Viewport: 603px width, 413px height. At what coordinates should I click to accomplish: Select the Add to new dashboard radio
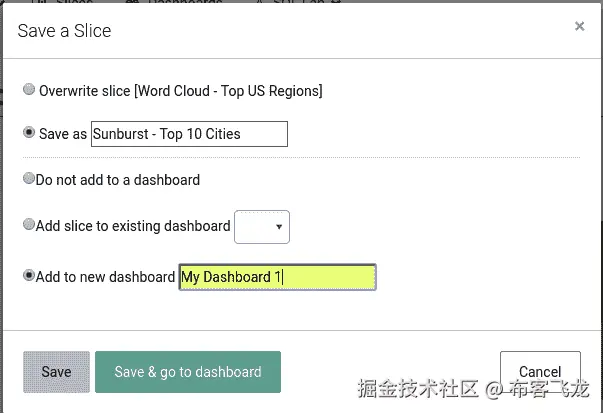coord(28,276)
